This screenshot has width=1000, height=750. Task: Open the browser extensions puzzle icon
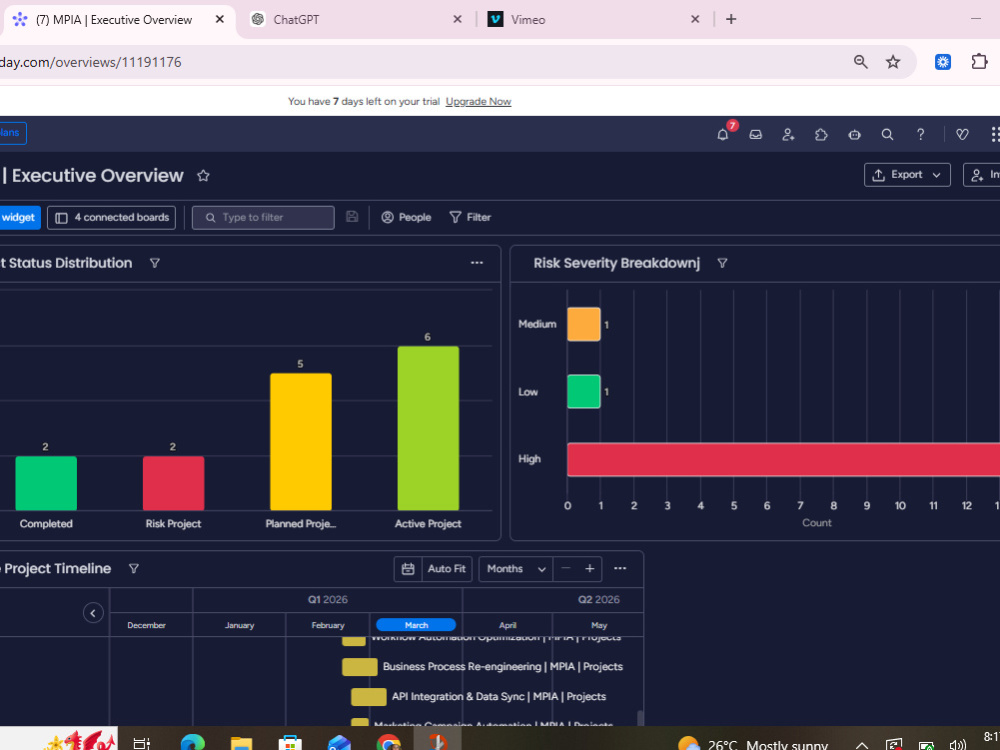tap(979, 62)
